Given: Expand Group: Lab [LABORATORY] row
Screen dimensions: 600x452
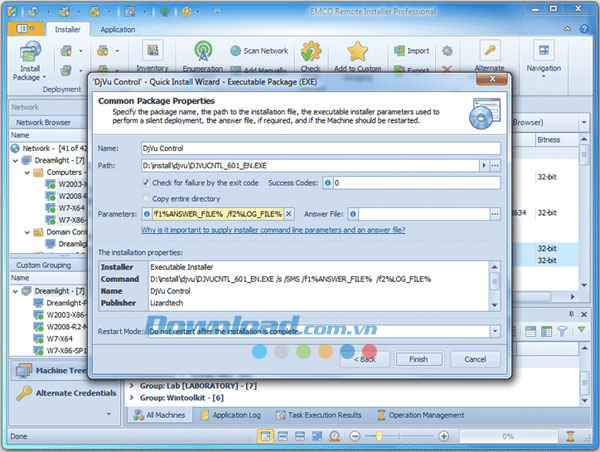Looking at the screenshot, I should [x=132, y=385].
